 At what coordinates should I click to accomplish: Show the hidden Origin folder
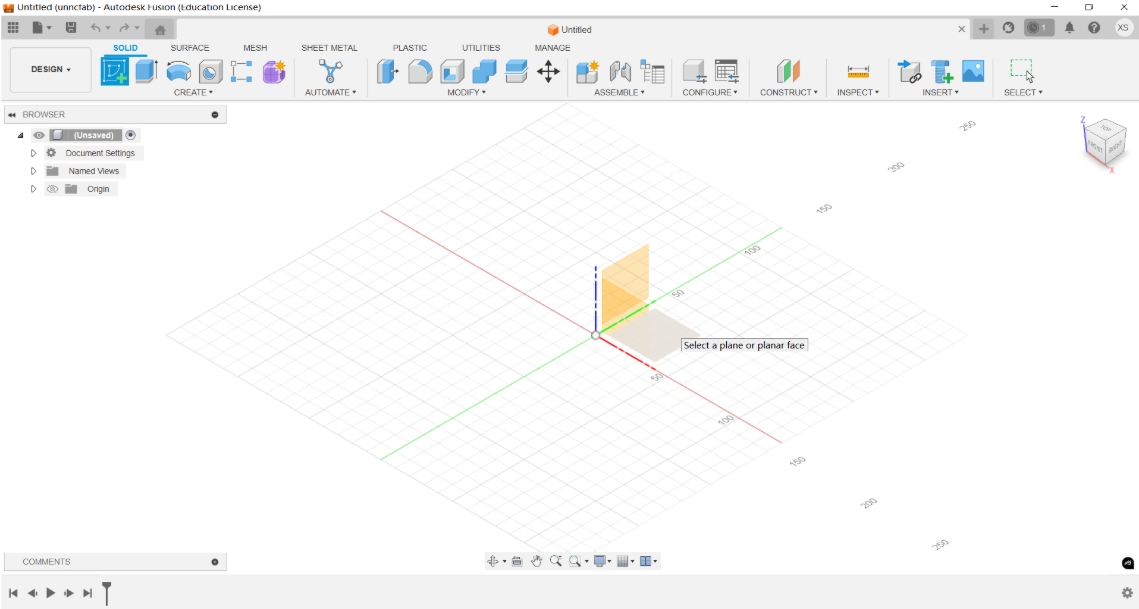click(52, 189)
